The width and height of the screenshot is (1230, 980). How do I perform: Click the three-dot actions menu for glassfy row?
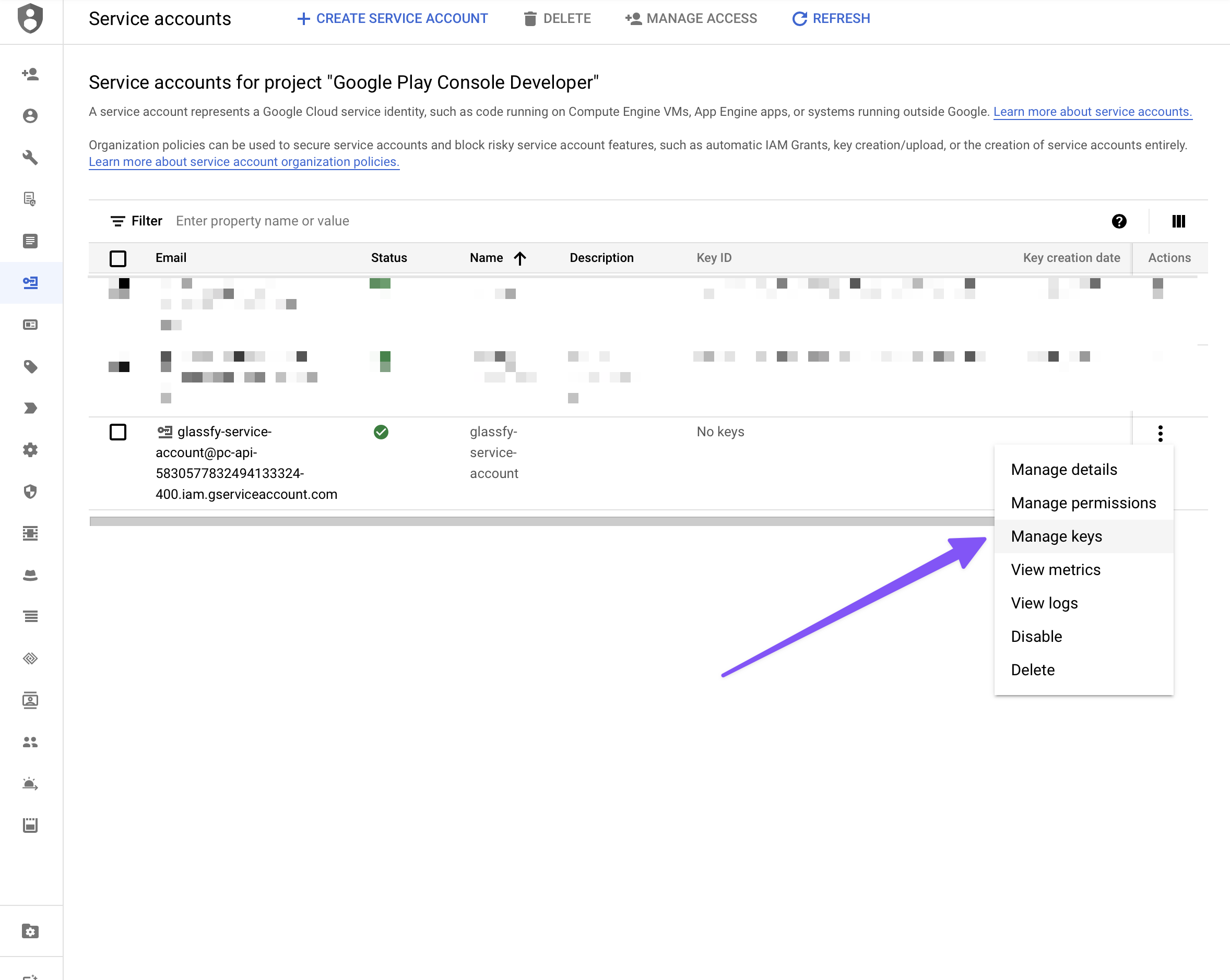tap(1160, 433)
